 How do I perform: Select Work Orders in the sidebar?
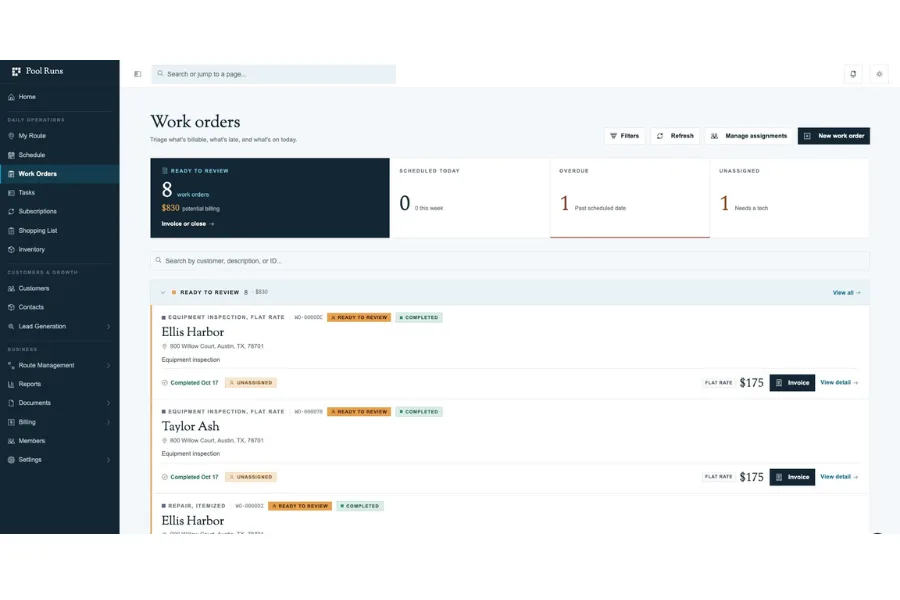(60, 174)
